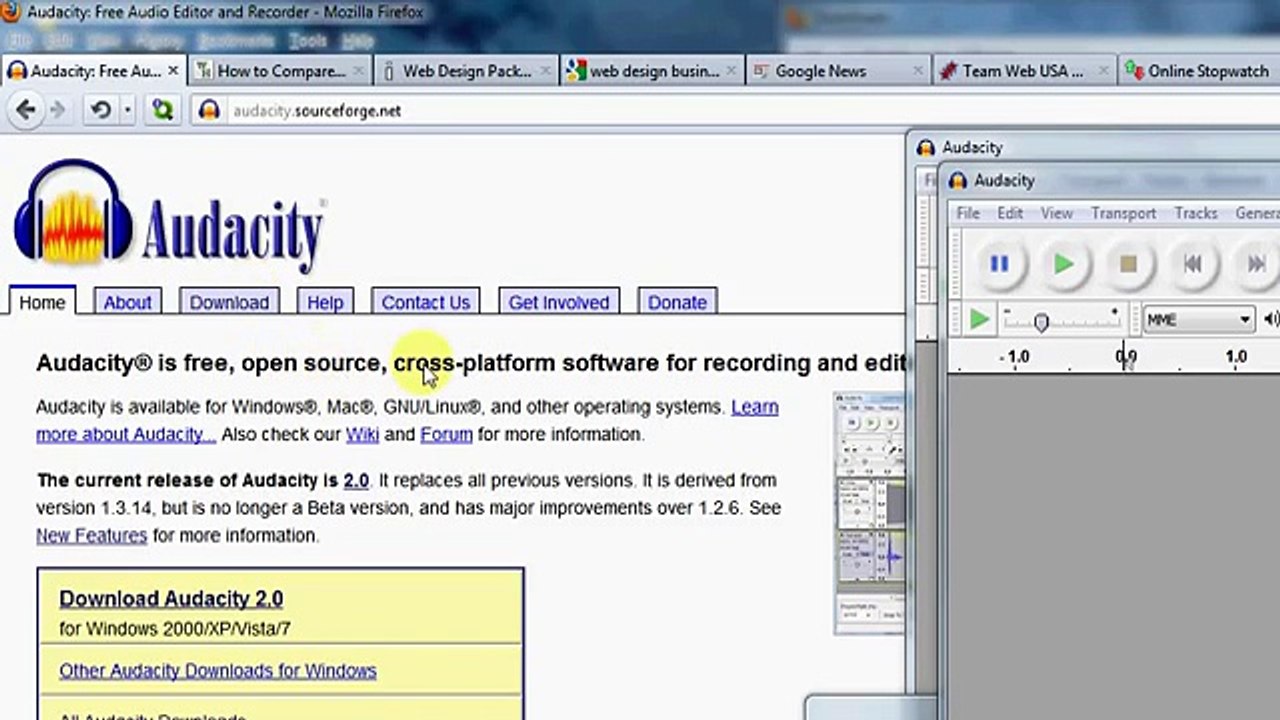This screenshot has height=720, width=1280.
Task: Open the Wiki link in the intro paragraph
Action: (362, 434)
